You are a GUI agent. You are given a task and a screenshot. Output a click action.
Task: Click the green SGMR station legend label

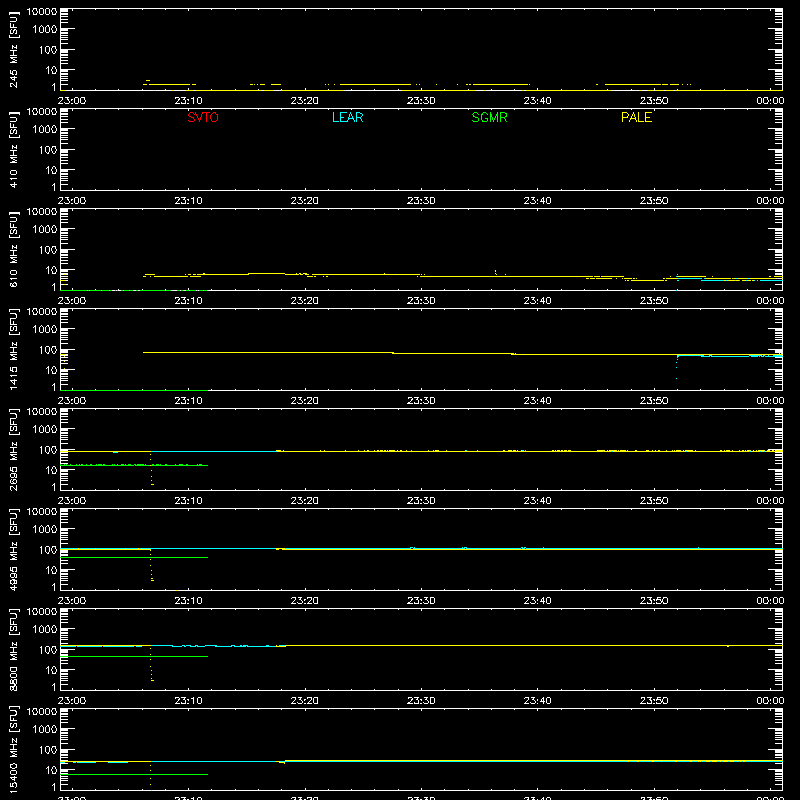click(489, 117)
